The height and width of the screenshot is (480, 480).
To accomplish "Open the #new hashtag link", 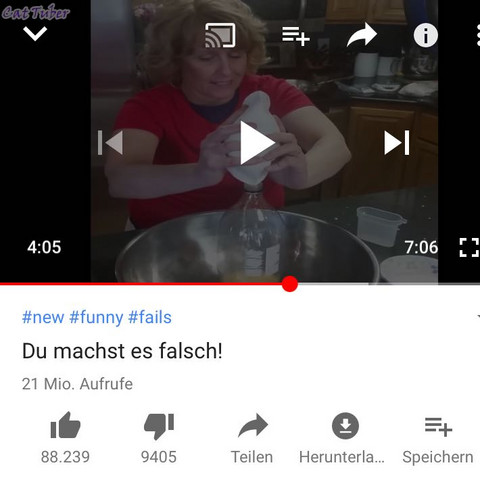I will pyautogui.click(x=43, y=317).
